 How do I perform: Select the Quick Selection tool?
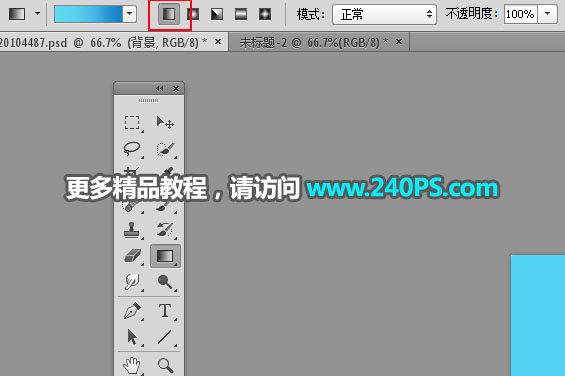pos(165,149)
